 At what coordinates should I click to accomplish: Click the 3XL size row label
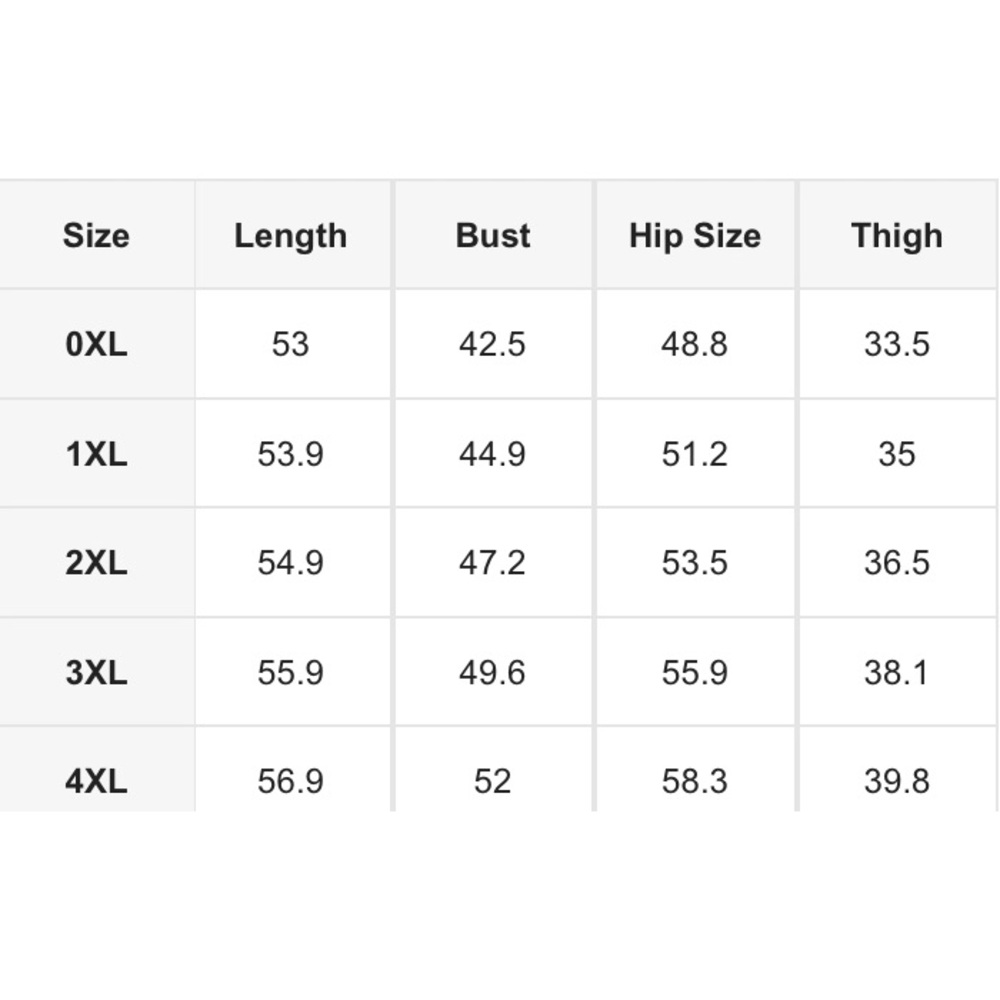96,672
